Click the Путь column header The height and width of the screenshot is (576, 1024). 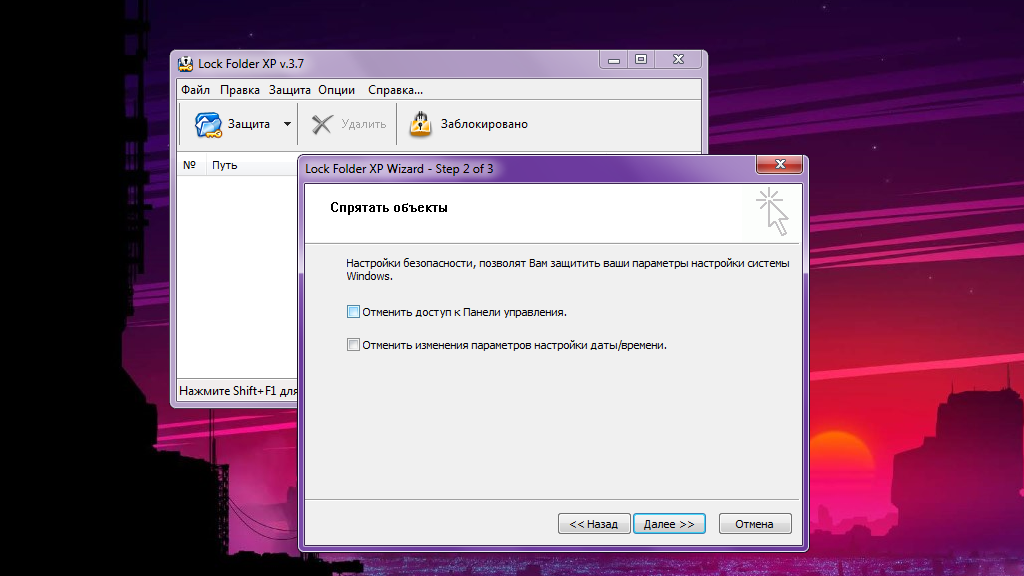(252, 165)
